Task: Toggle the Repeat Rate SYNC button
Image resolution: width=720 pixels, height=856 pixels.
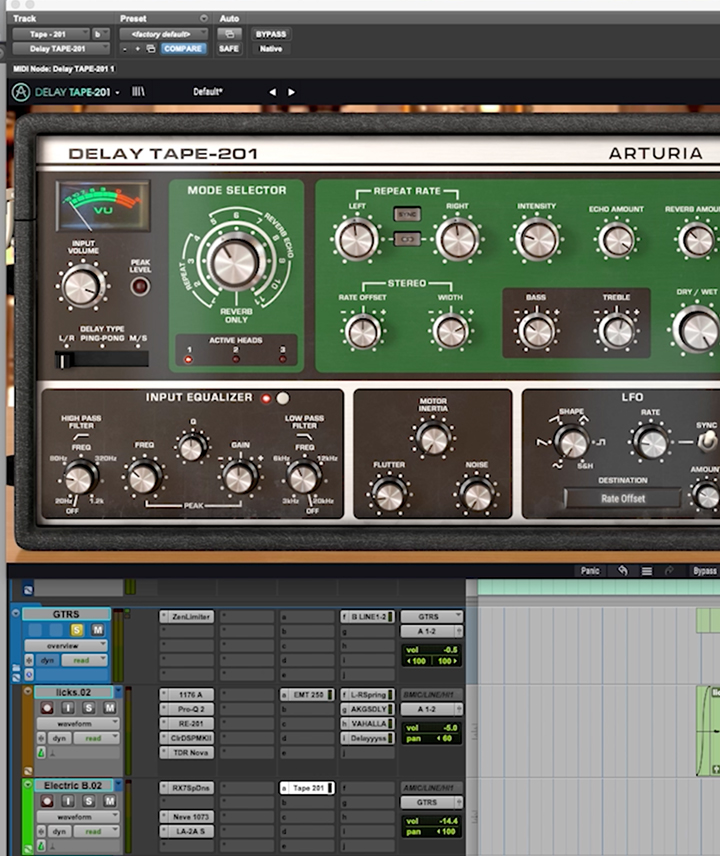Action: (x=407, y=214)
